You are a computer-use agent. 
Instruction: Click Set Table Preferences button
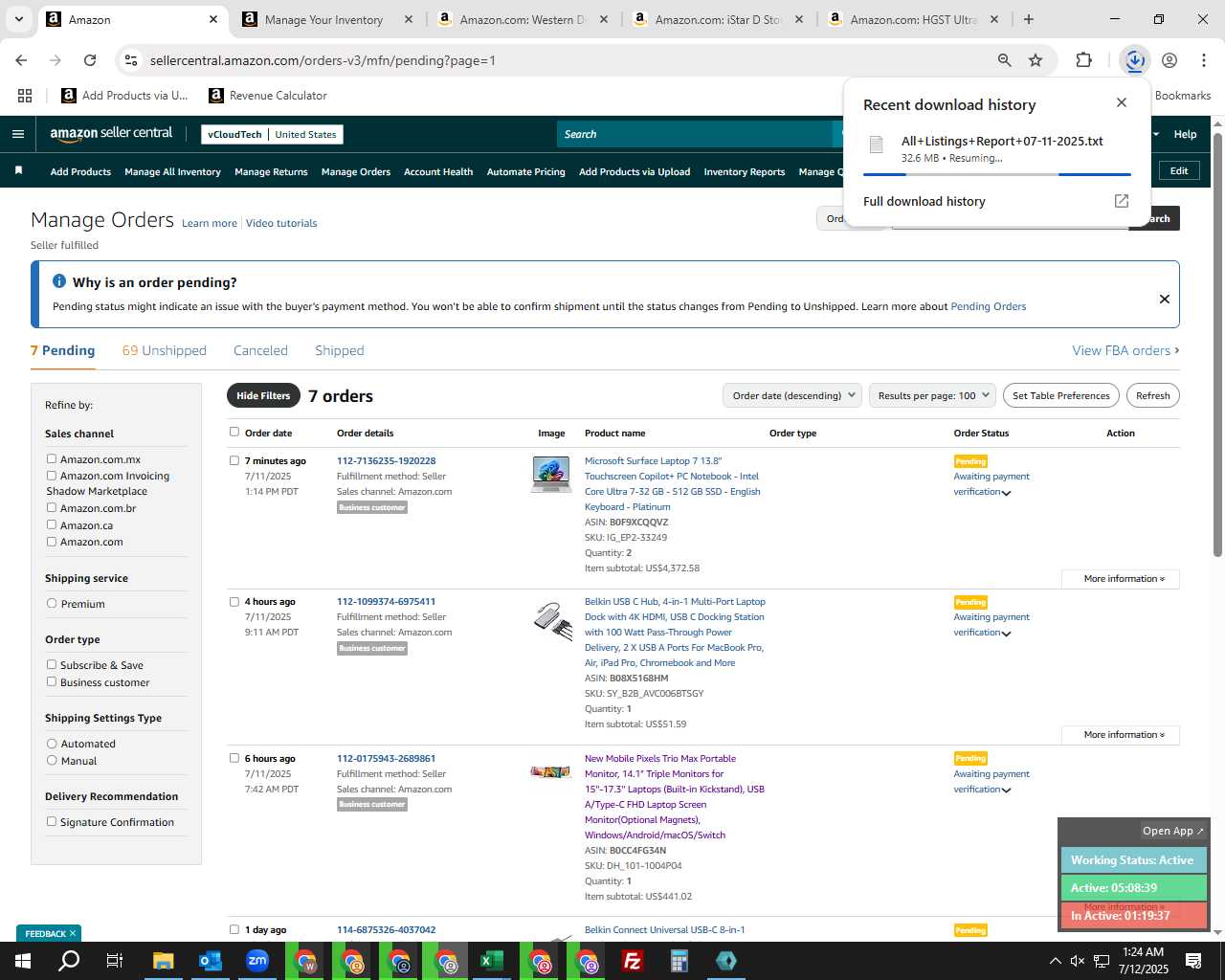click(x=1061, y=395)
